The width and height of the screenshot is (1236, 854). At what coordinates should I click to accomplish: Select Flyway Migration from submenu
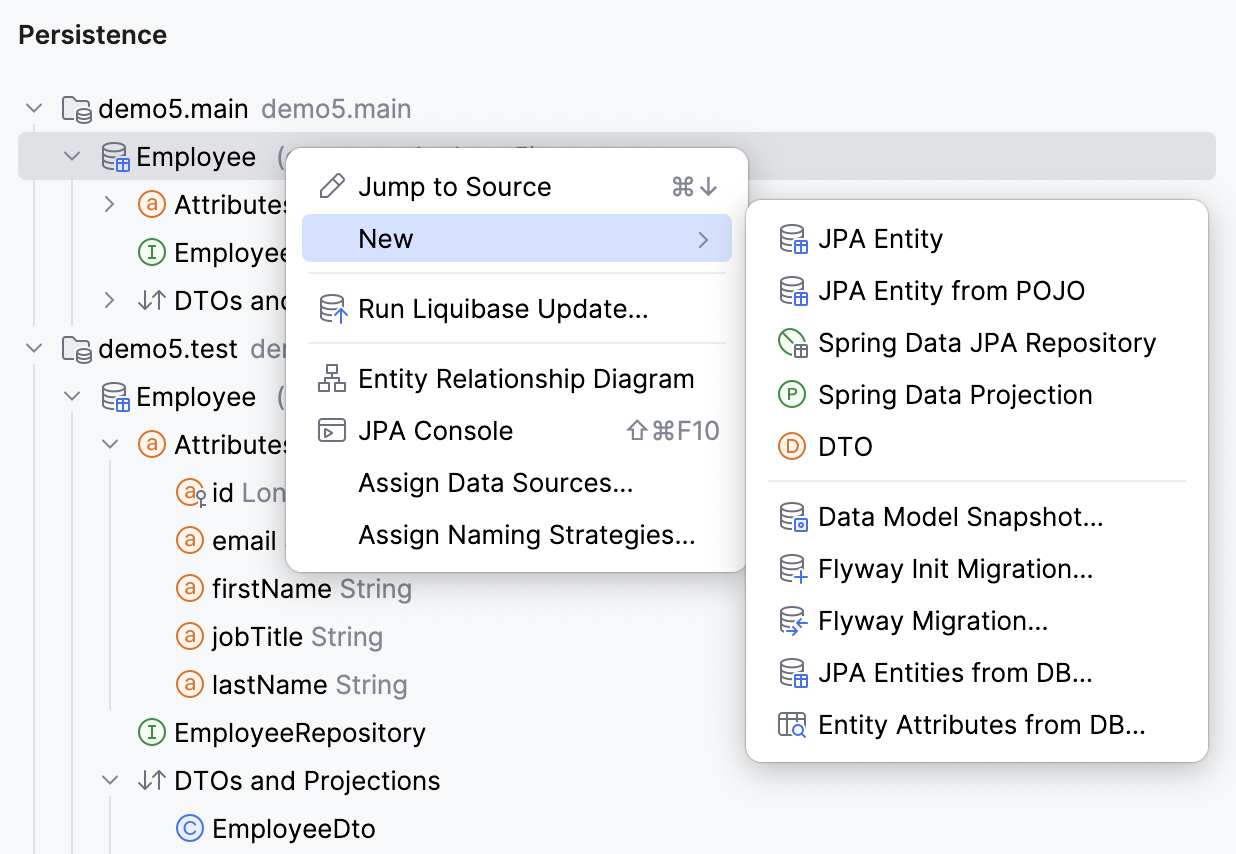(x=932, y=621)
